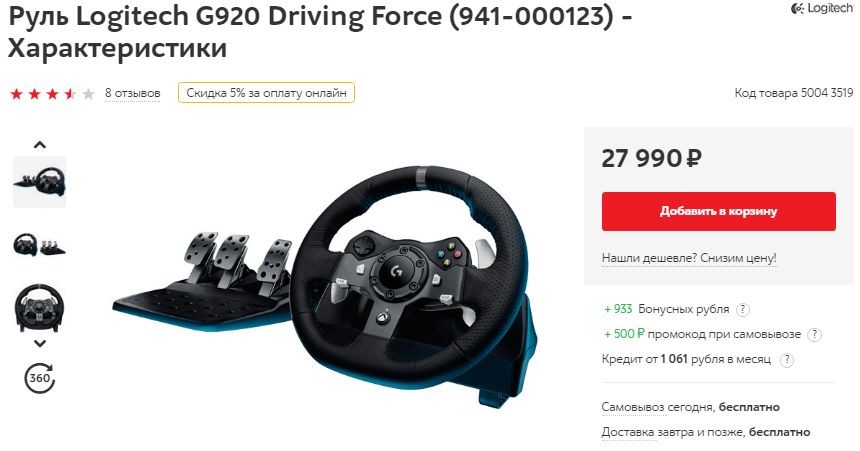Open the 8 отзывов reviews link
Viewport: 860px width, 451px height.
pos(133,93)
